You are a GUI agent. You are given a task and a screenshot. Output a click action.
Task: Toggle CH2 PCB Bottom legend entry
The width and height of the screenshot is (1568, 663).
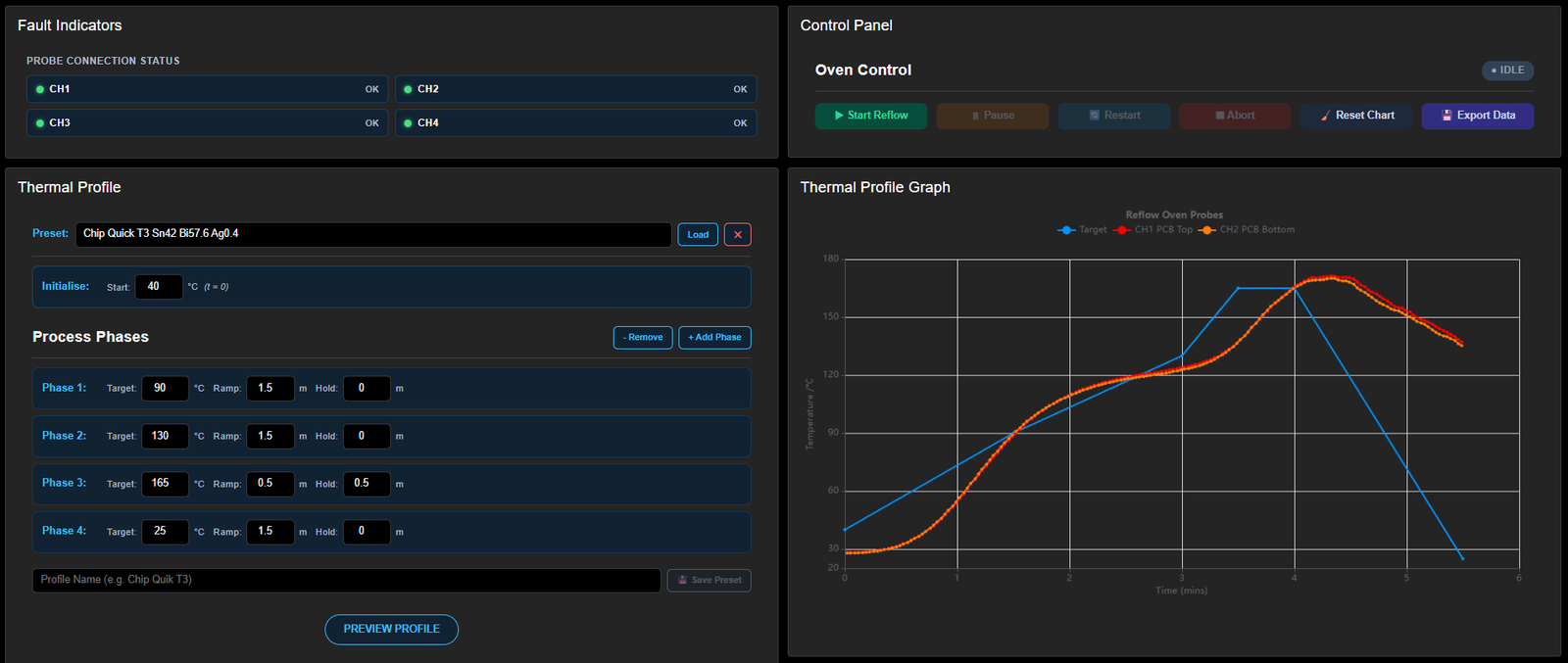pos(1246,230)
